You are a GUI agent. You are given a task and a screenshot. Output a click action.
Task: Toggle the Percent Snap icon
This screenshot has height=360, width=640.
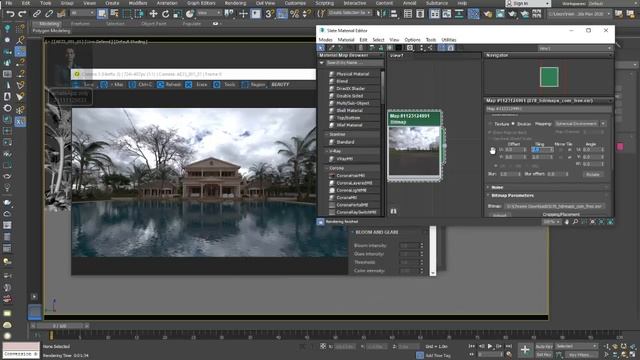(x=294, y=14)
